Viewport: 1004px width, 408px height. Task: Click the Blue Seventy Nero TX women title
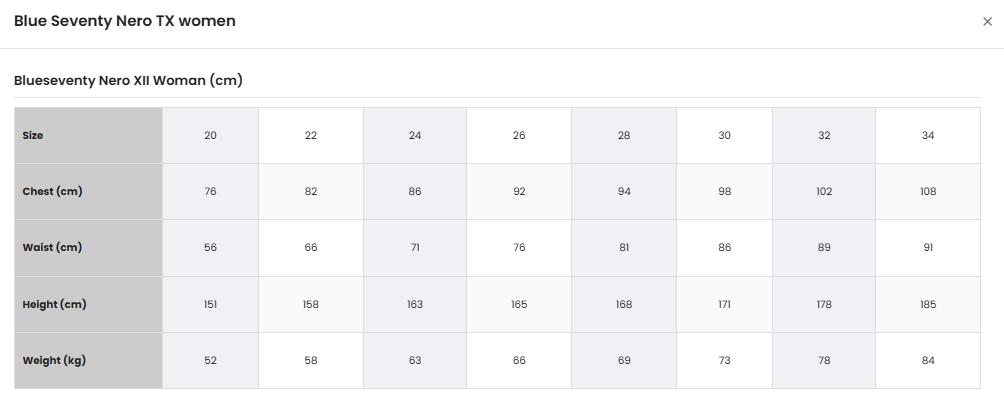[125, 21]
